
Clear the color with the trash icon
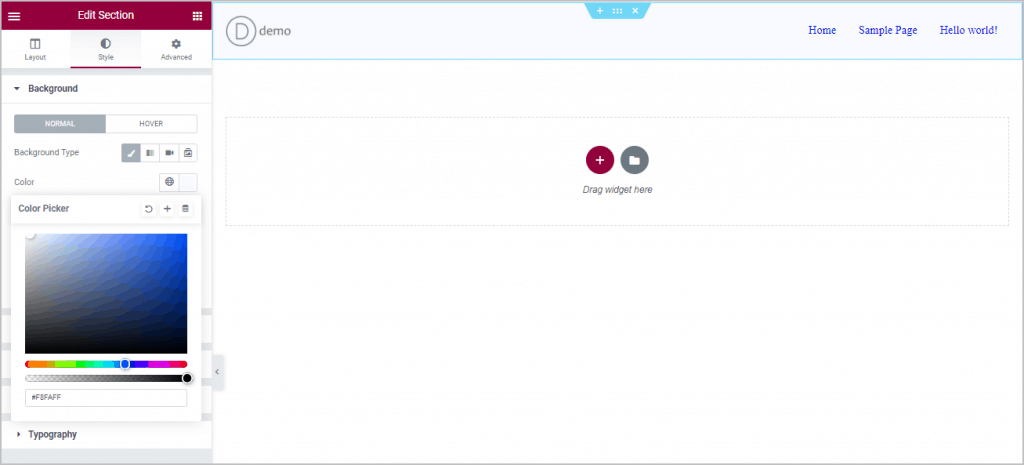click(x=185, y=209)
